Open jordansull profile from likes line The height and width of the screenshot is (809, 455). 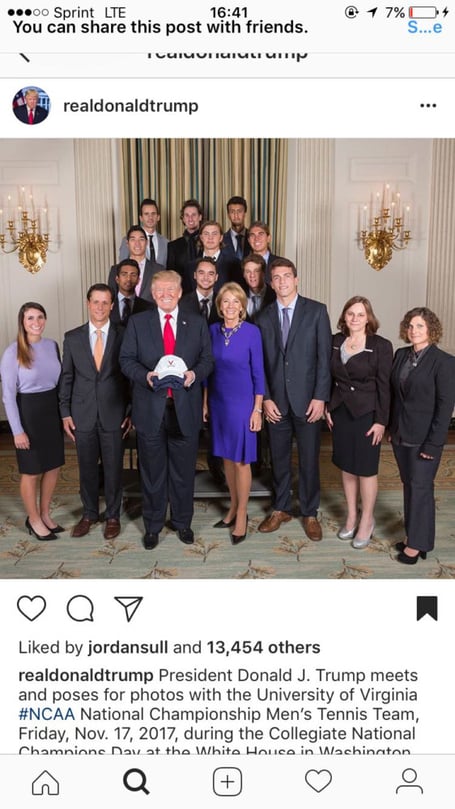point(128,648)
